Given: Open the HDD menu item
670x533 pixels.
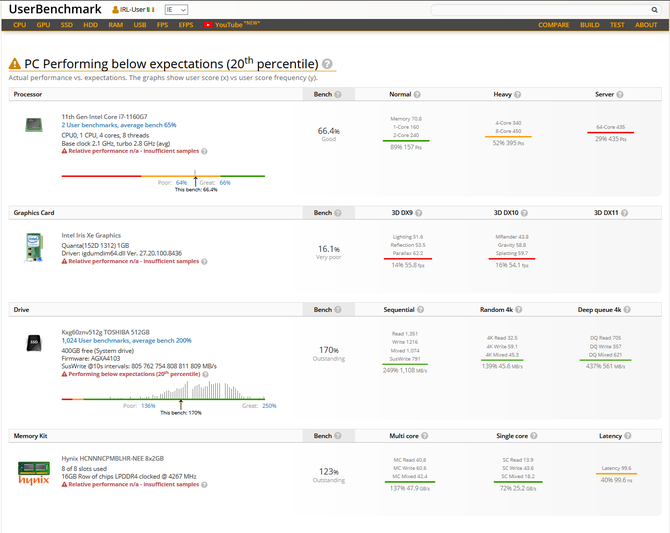Looking at the screenshot, I should [x=91, y=25].
